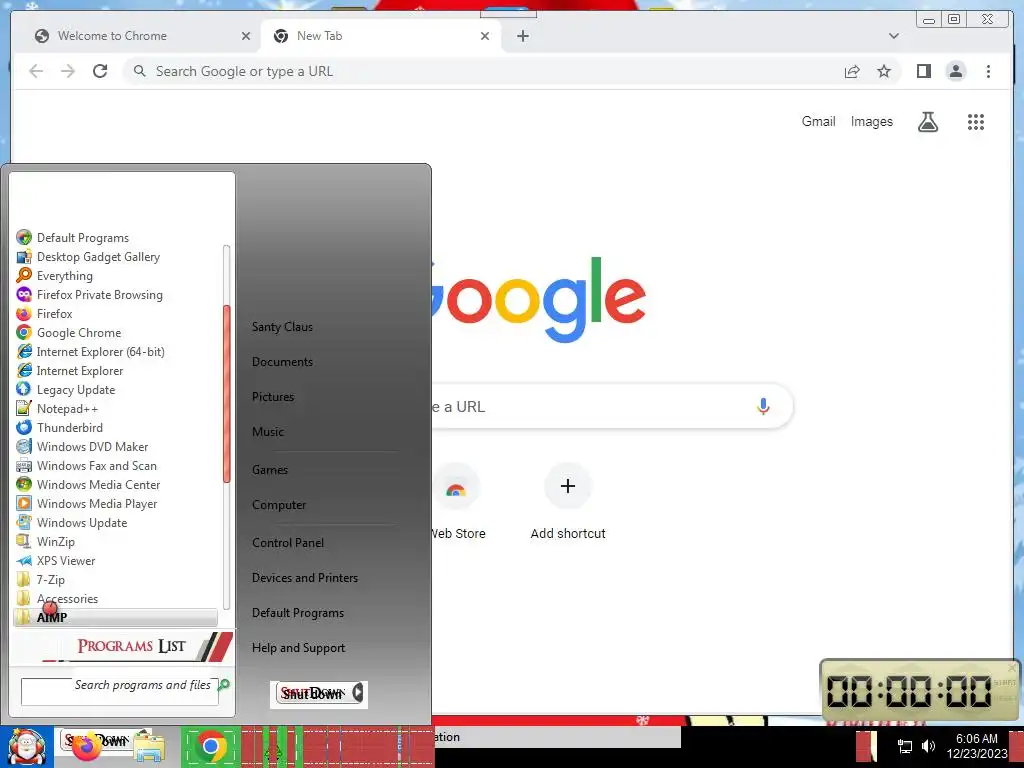Open the volume control in tray
Image resolution: width=1024 pixels, height=768 pixels.
click(928, 746)
